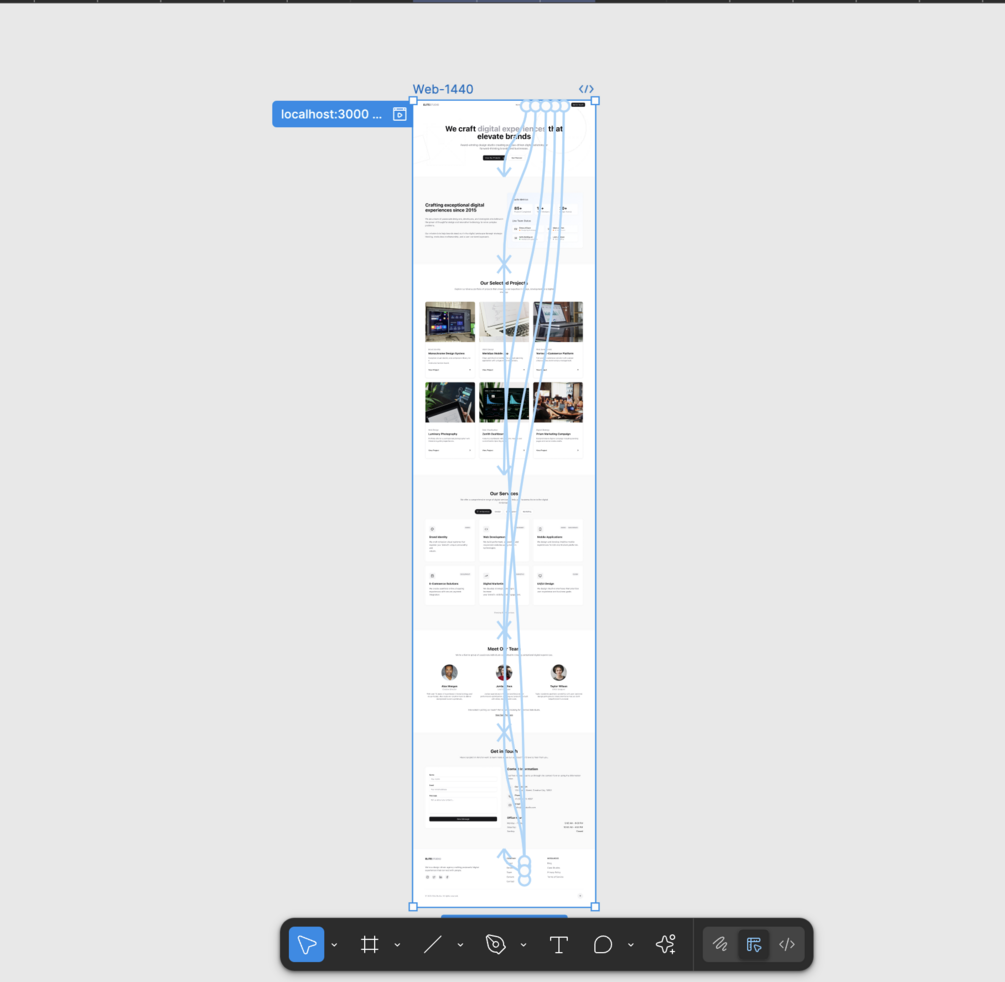This screenshot has height=982, width=1005.
Task: Pick the Pen tool
Action: click(x=495, y=944)
